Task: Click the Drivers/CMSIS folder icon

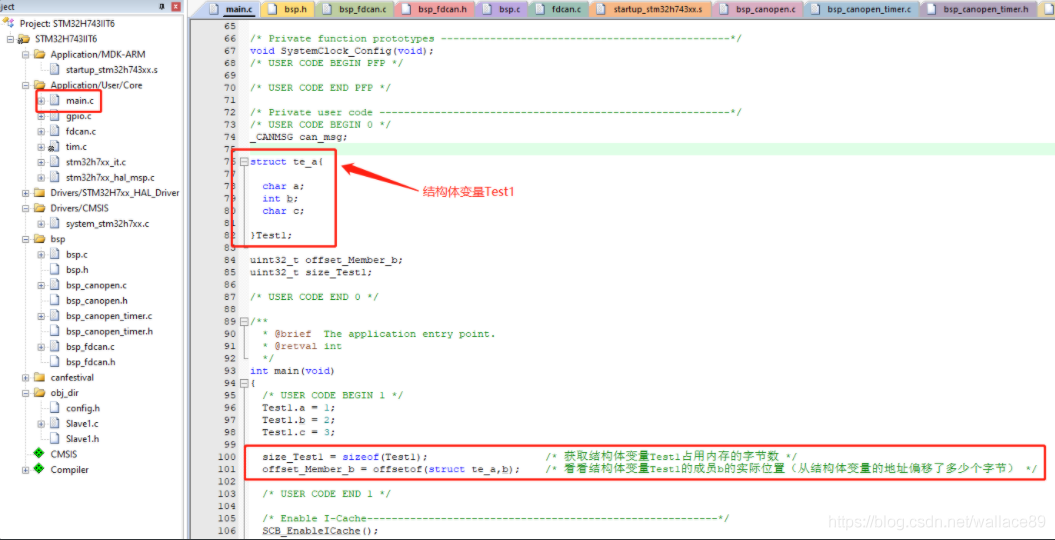Action: click(39, 208)
